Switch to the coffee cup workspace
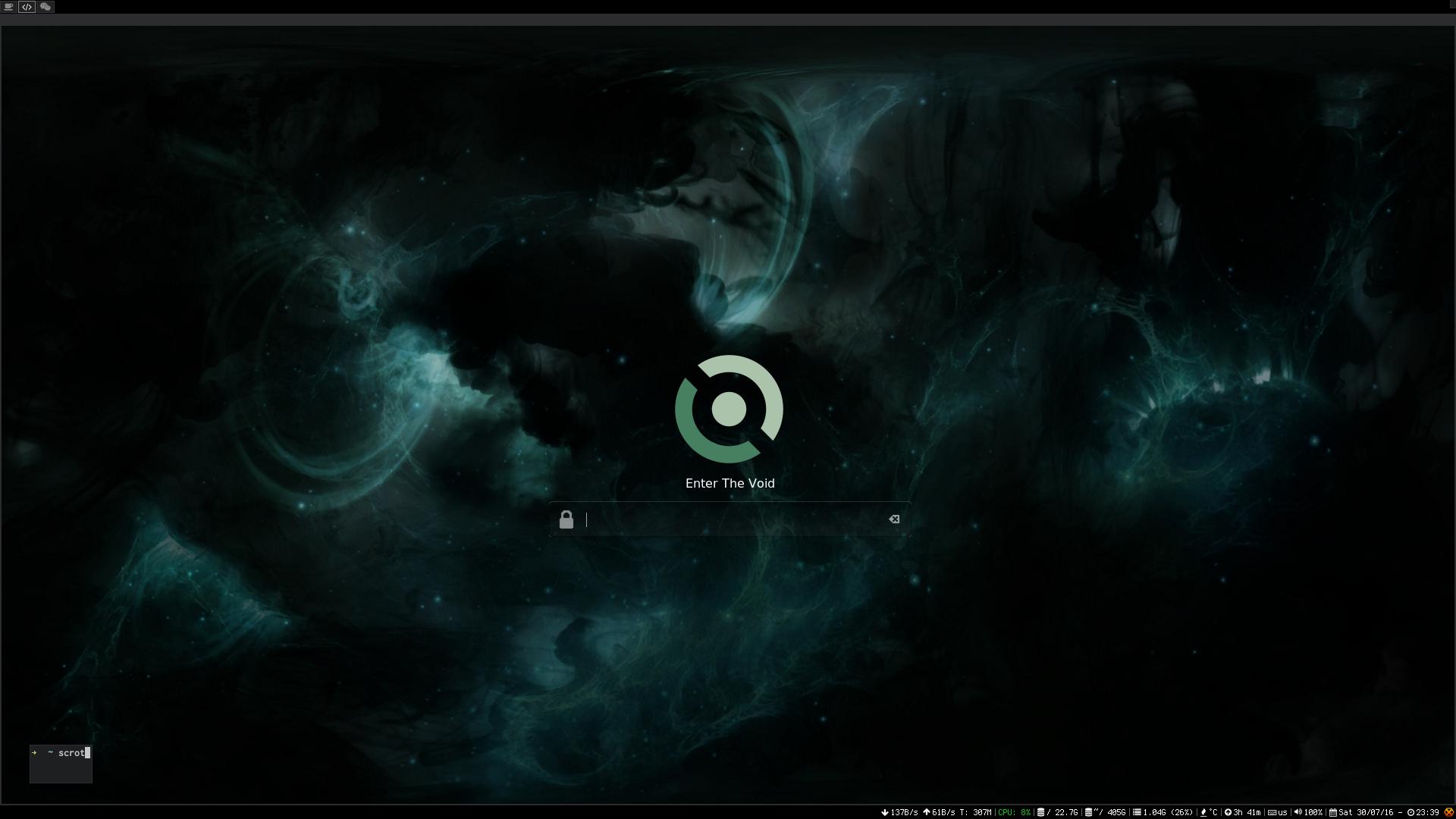Image resolution: width=1456 pixels, height=819 pixels. 8,6
